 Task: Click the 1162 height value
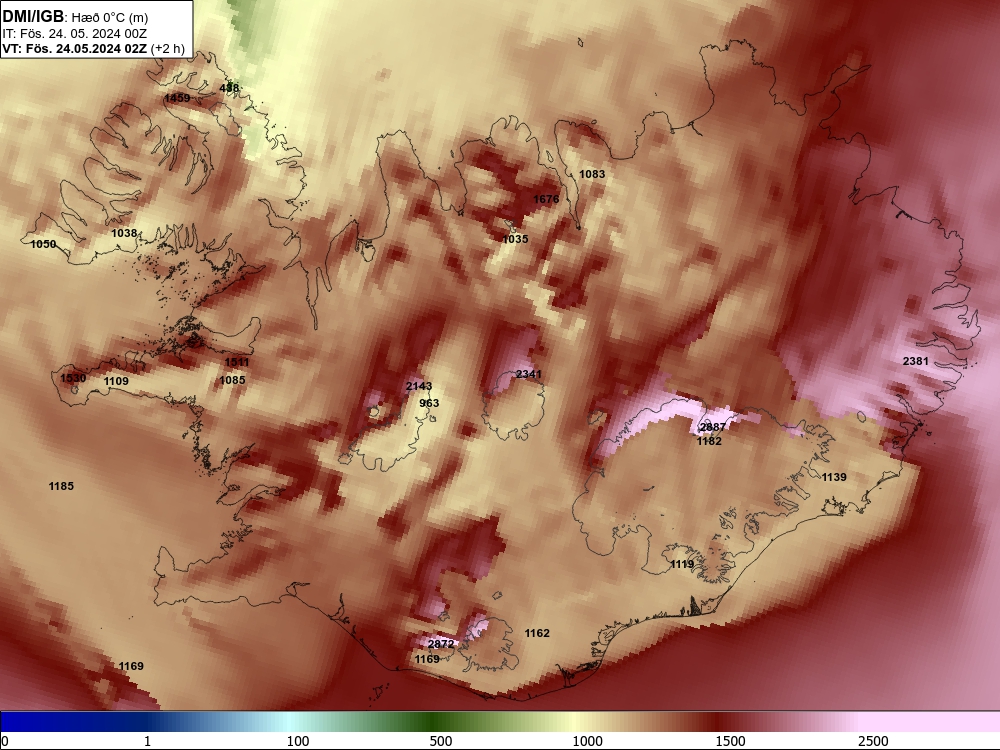[537, 633]
